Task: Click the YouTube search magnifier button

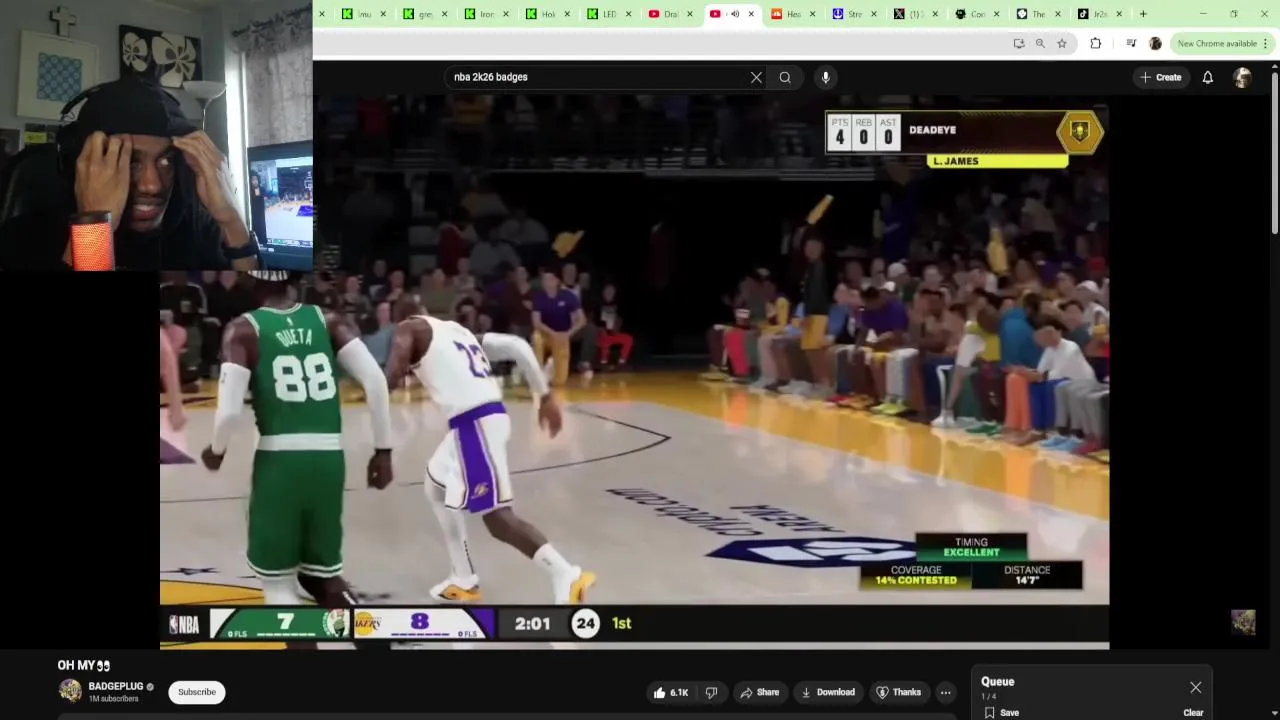Action: pos(785,77)
